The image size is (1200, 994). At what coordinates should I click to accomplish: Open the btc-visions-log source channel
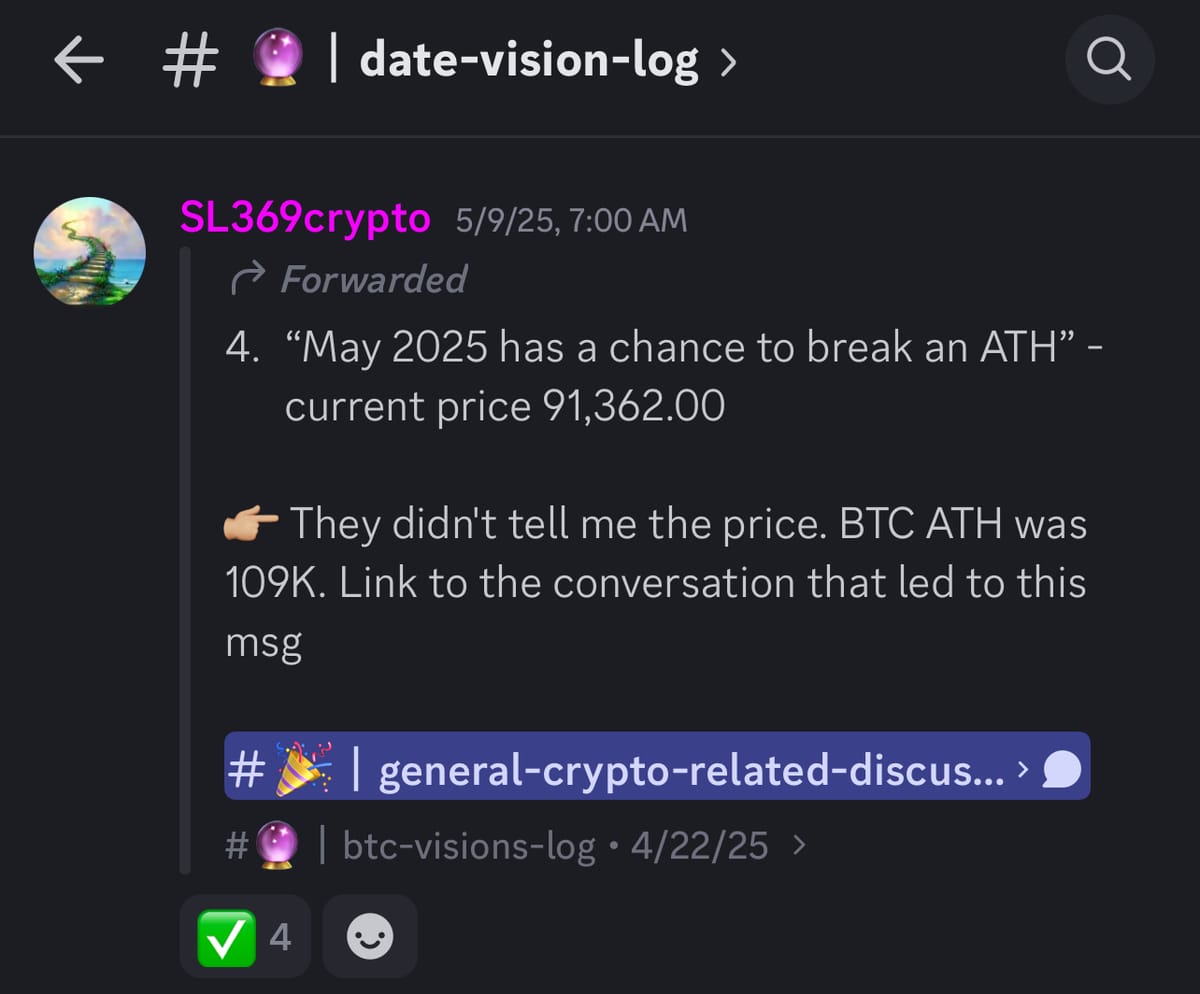[469, 847]
